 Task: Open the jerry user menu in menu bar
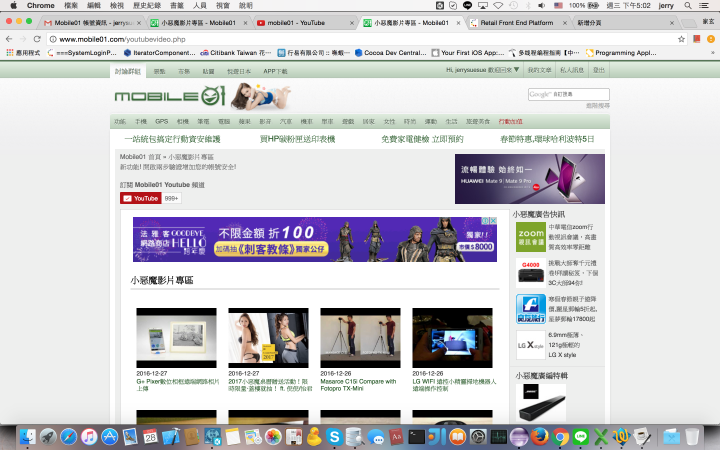pyautogui.click(x=666, y=6)
